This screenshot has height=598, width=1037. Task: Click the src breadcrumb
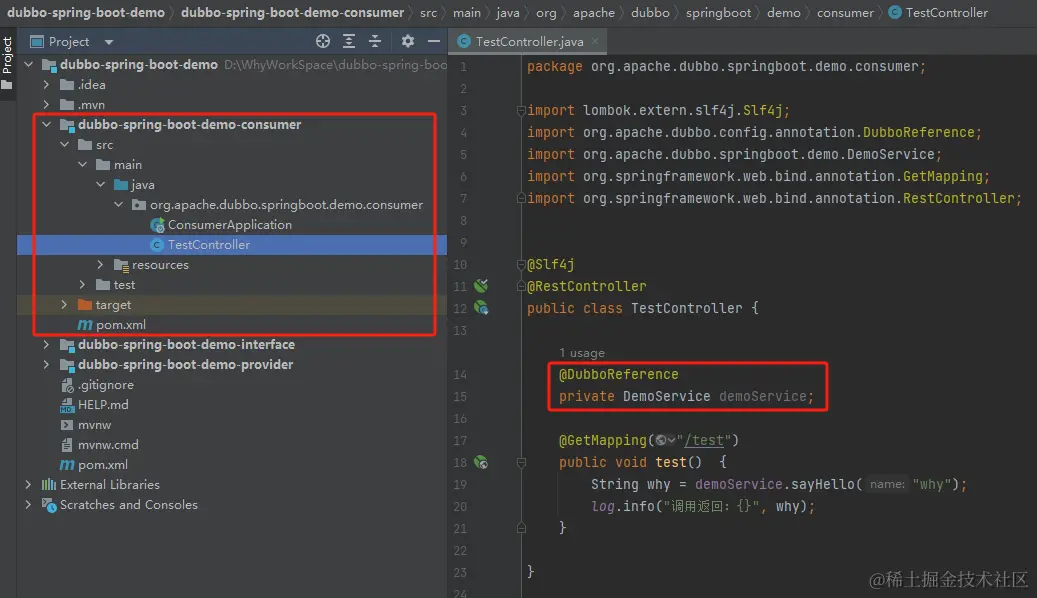pyautogui.click(x=429, y=13)
